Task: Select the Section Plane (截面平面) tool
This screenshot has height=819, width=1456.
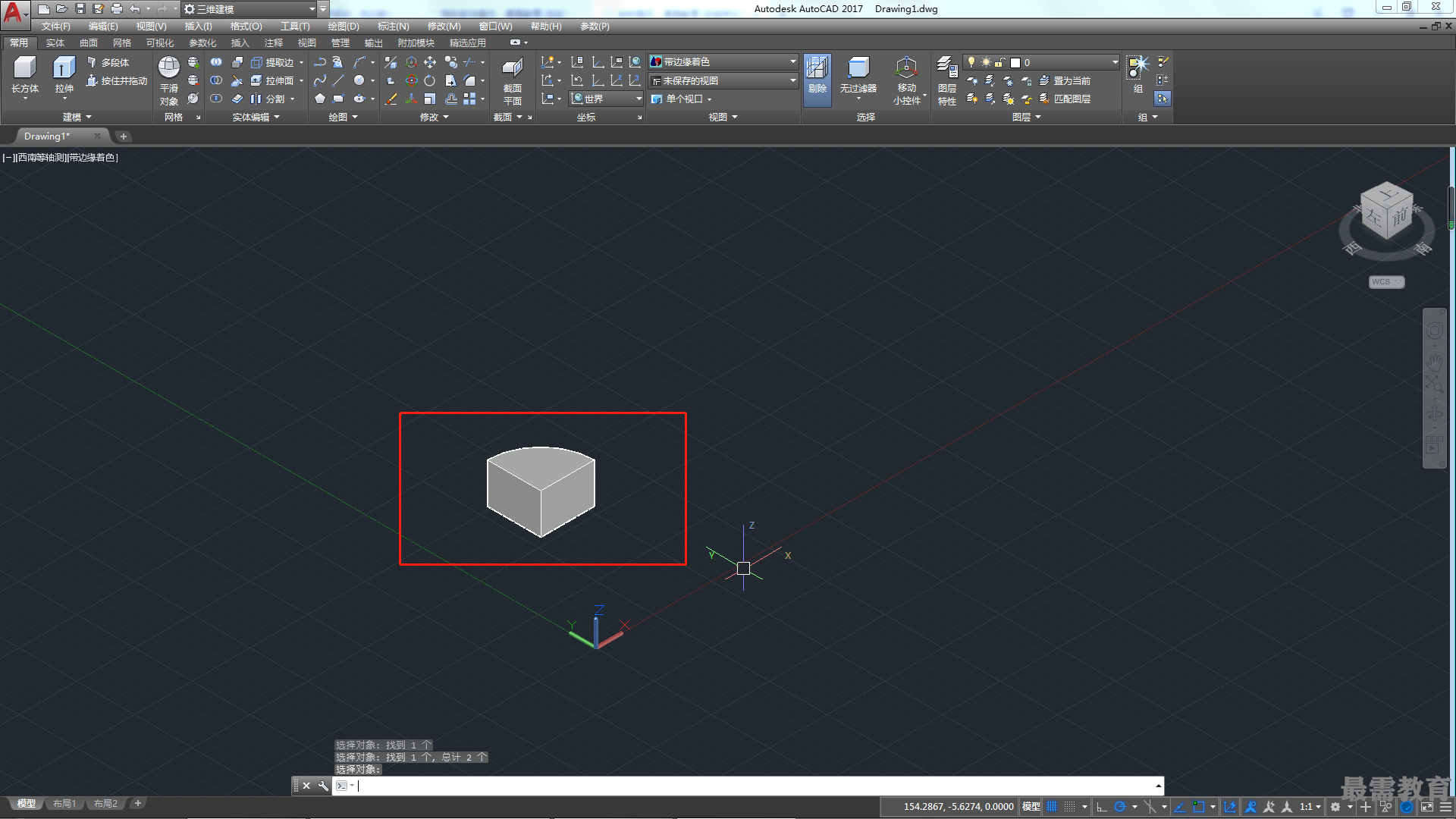Action: coord(513,80)
